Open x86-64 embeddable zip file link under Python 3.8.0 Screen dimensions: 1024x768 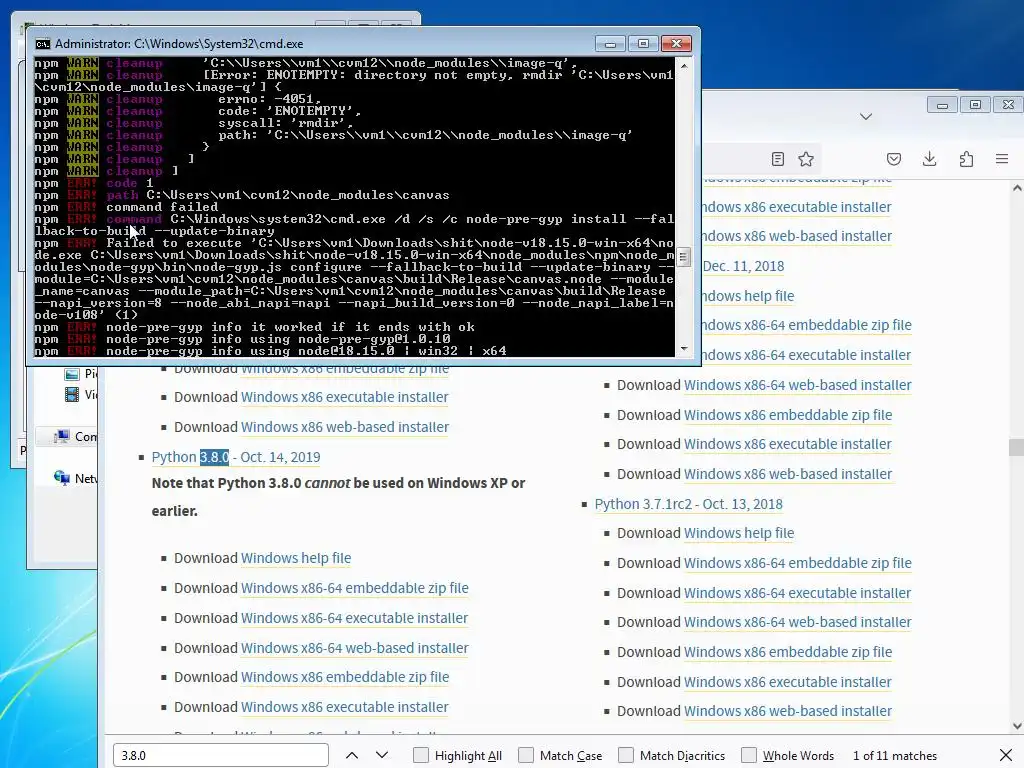pos(355,588)
